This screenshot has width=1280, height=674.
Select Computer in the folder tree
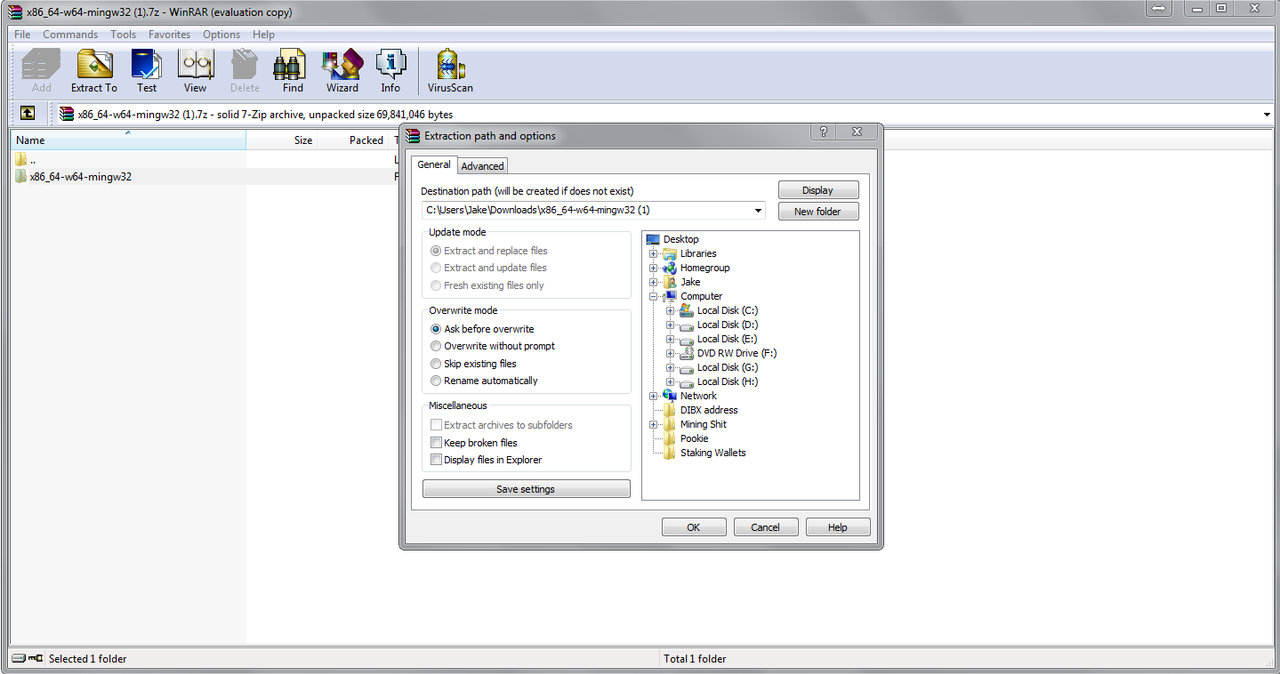pos(701,296)
